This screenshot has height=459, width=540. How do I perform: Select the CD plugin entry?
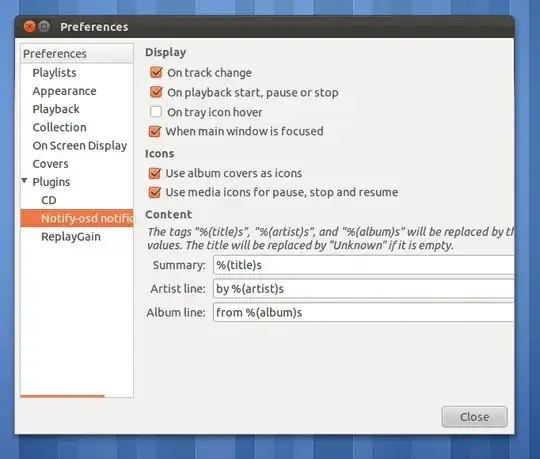(49, 200)
